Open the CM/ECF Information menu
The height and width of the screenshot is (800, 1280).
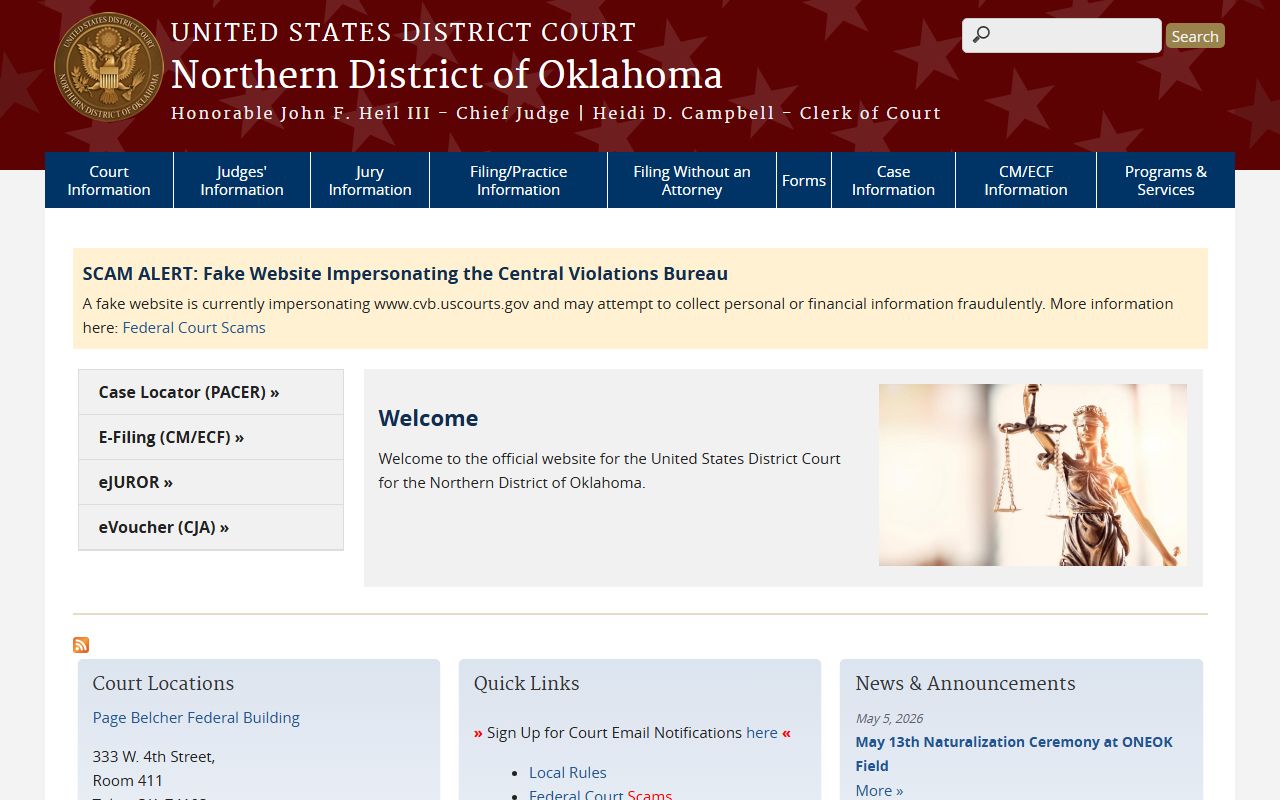pyautogui.click(x=1026, y=180)
